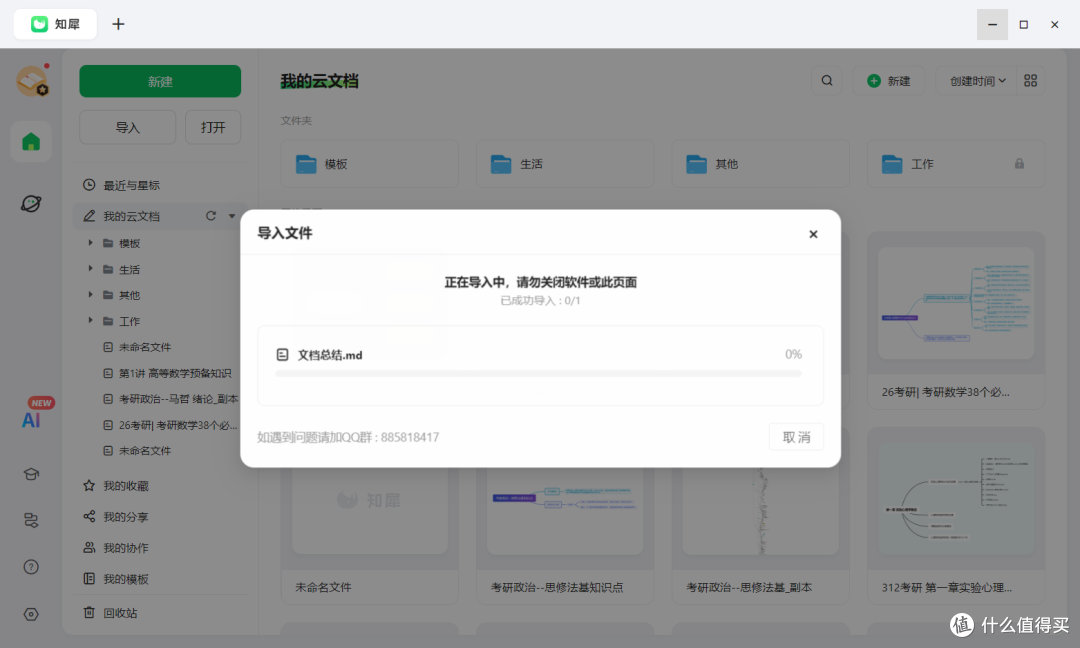This screenshot has width=1080, height=648.
Task: Close the 导入文件 dialog
Action: (813, 234)
